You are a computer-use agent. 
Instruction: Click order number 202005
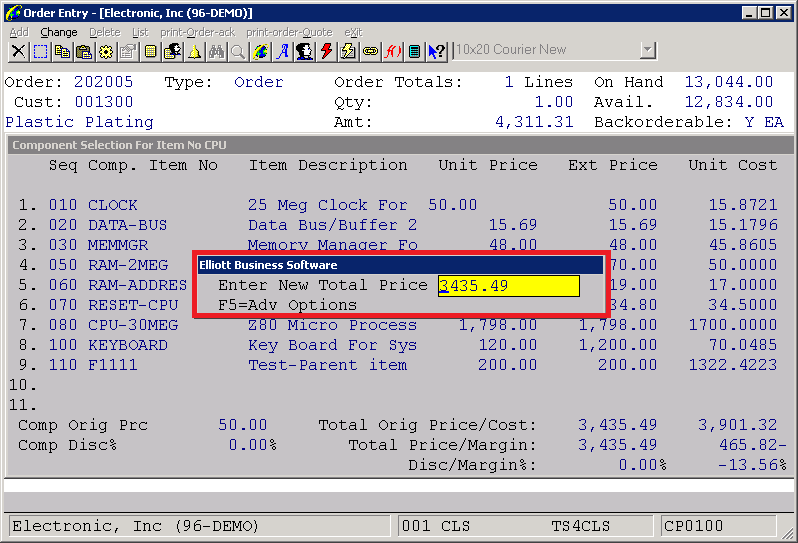point(103,82)
